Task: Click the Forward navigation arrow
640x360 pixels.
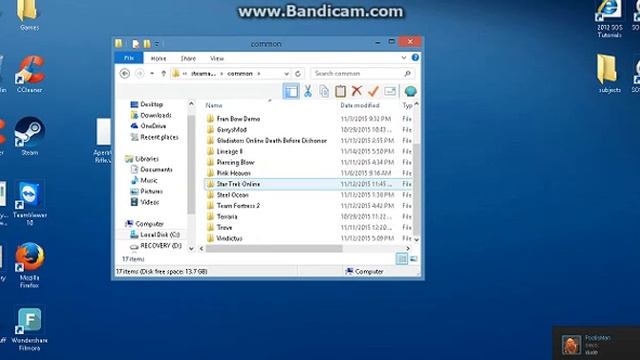Action: click(x=140, y=73)
